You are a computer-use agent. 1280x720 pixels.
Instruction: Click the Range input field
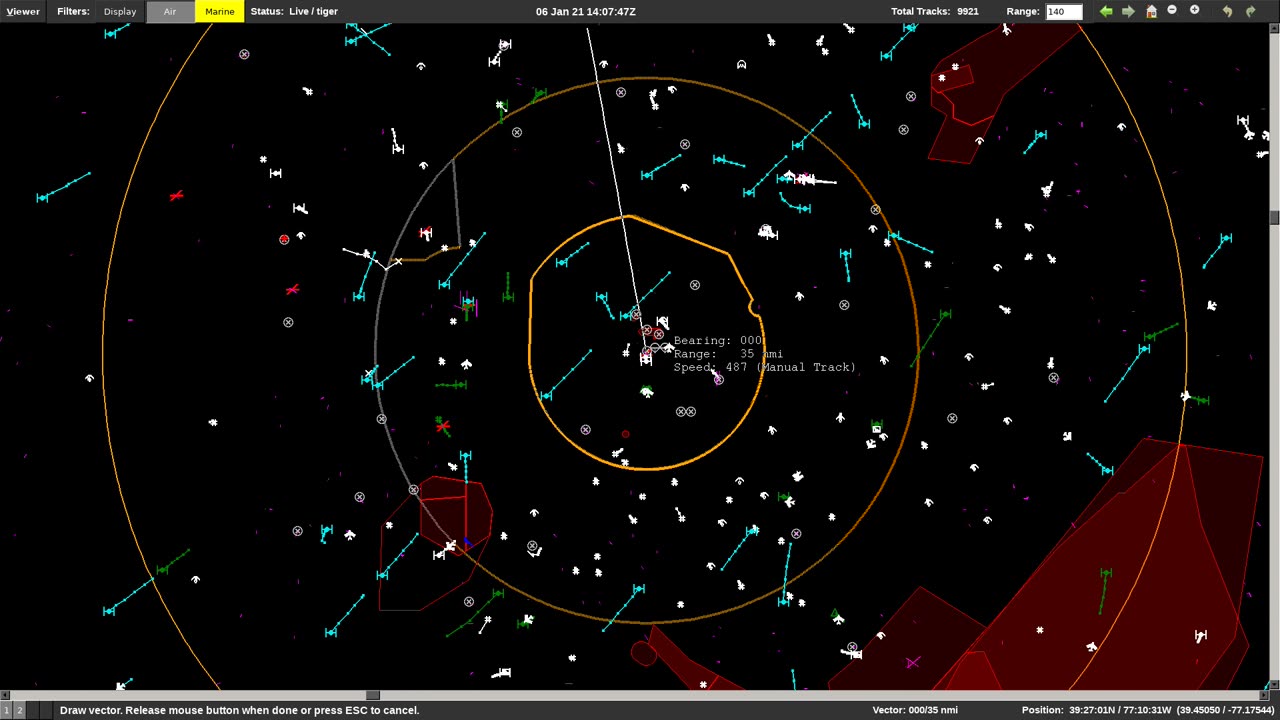coord(1063,11)
